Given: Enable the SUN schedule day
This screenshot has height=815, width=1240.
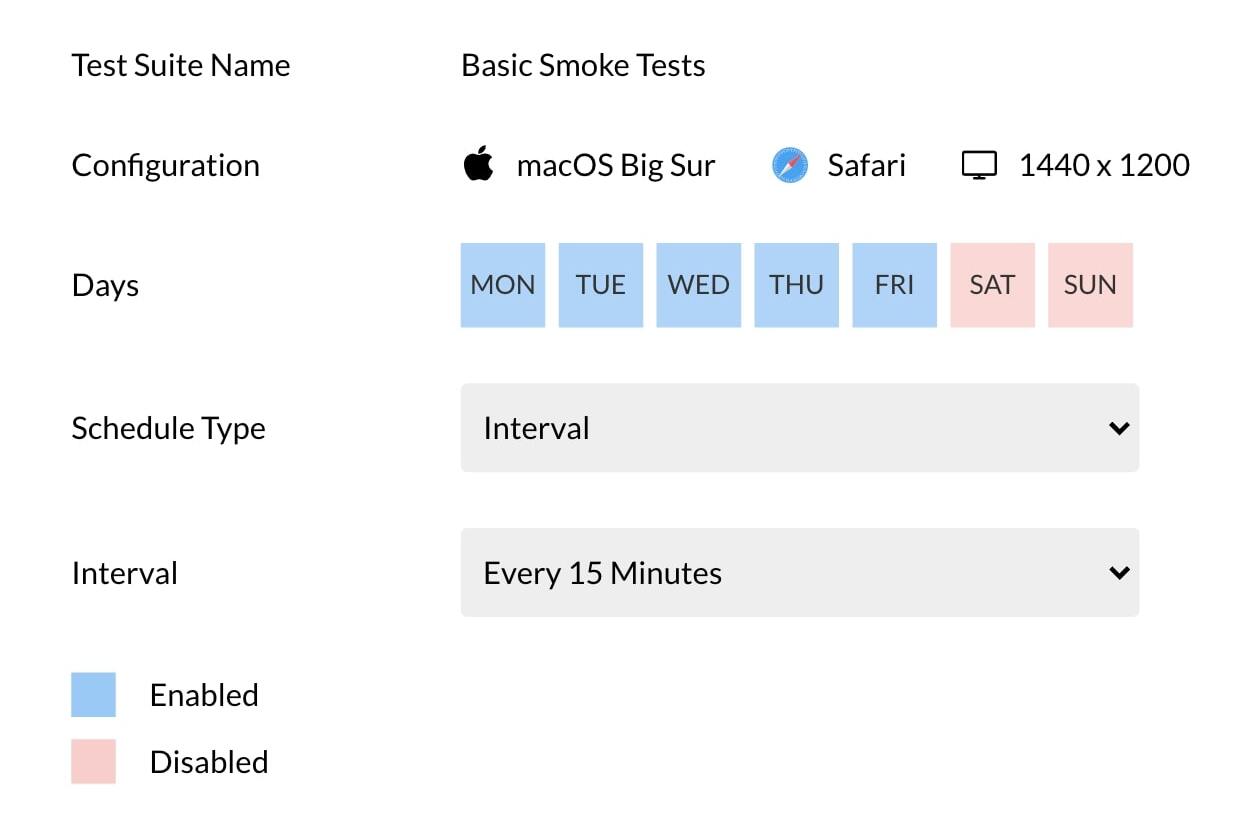Looking at the screenshot, I should point(1090,285).
